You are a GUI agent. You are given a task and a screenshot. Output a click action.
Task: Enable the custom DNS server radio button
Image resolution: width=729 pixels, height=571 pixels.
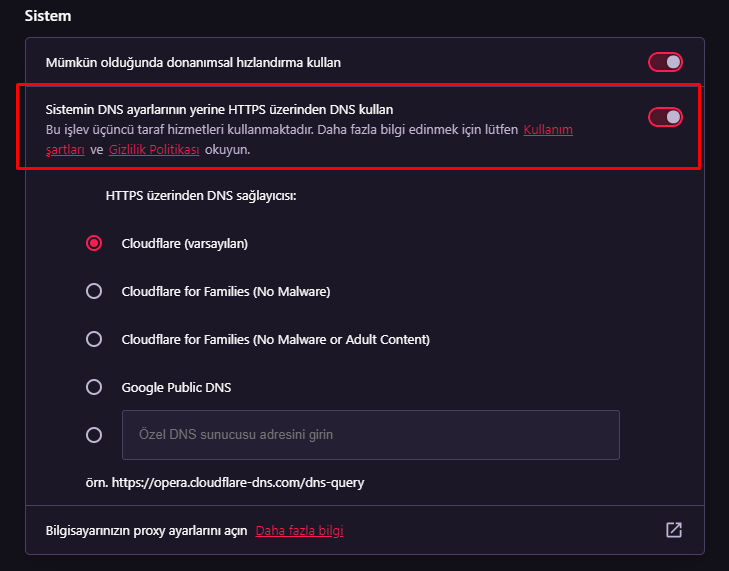click(94, 435)
